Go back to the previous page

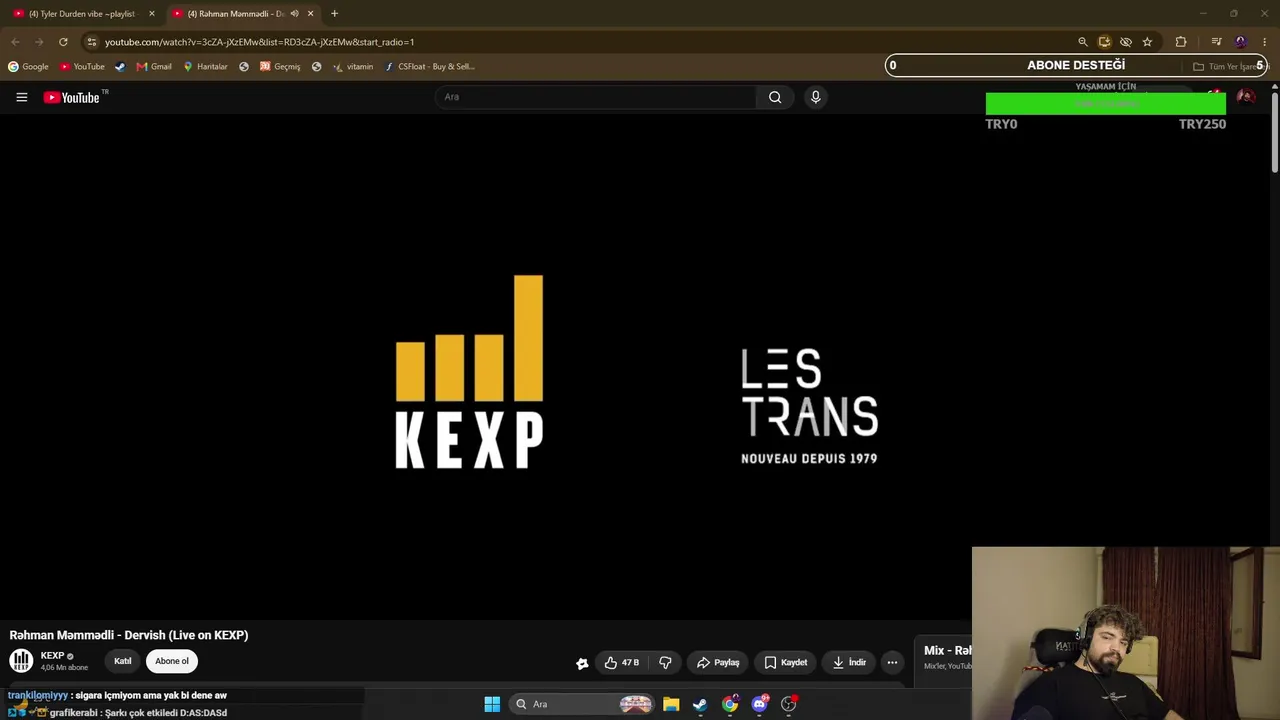coord(15,42)
